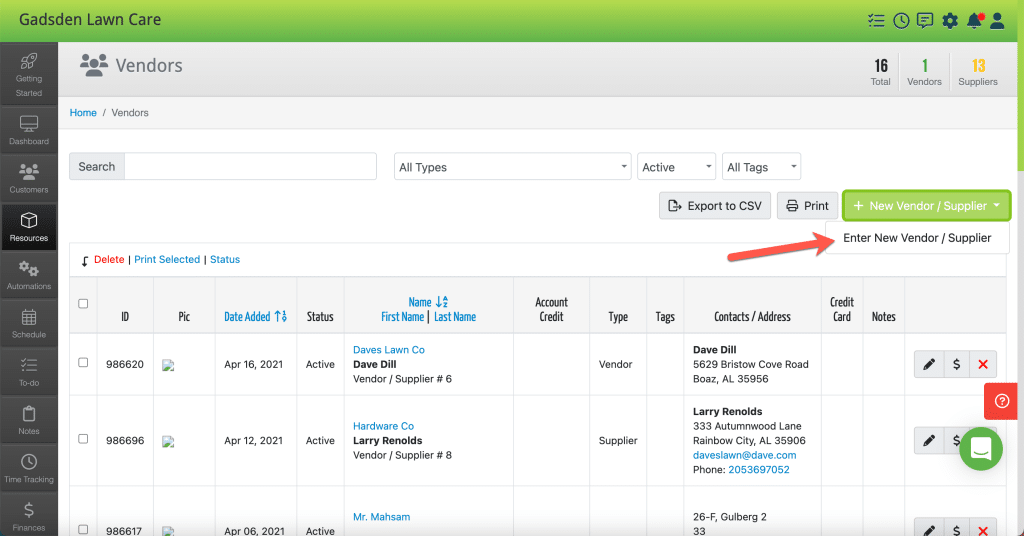Open the All Types dropdown
This screenshot has height=536, width=1024.
(513, 167)
